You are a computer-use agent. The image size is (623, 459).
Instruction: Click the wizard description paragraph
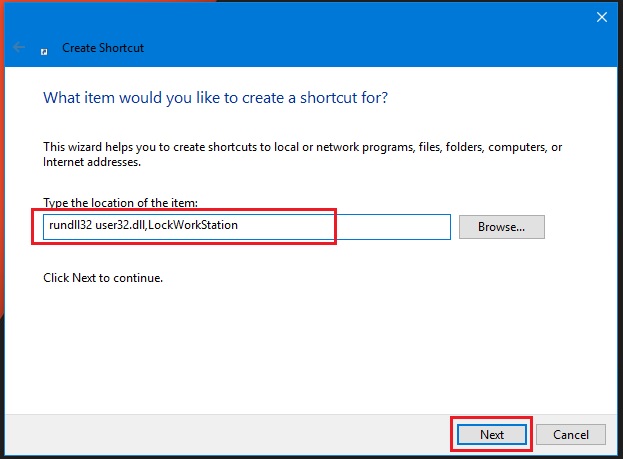click(x=300, y=147)
